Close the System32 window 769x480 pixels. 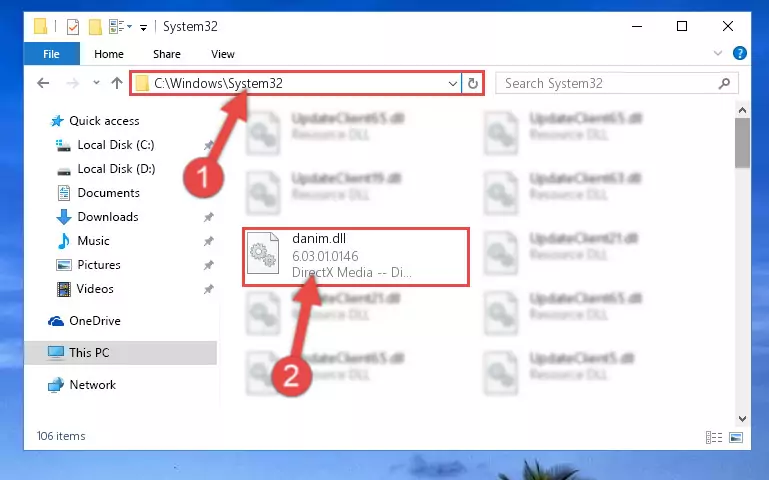(728, 26)
